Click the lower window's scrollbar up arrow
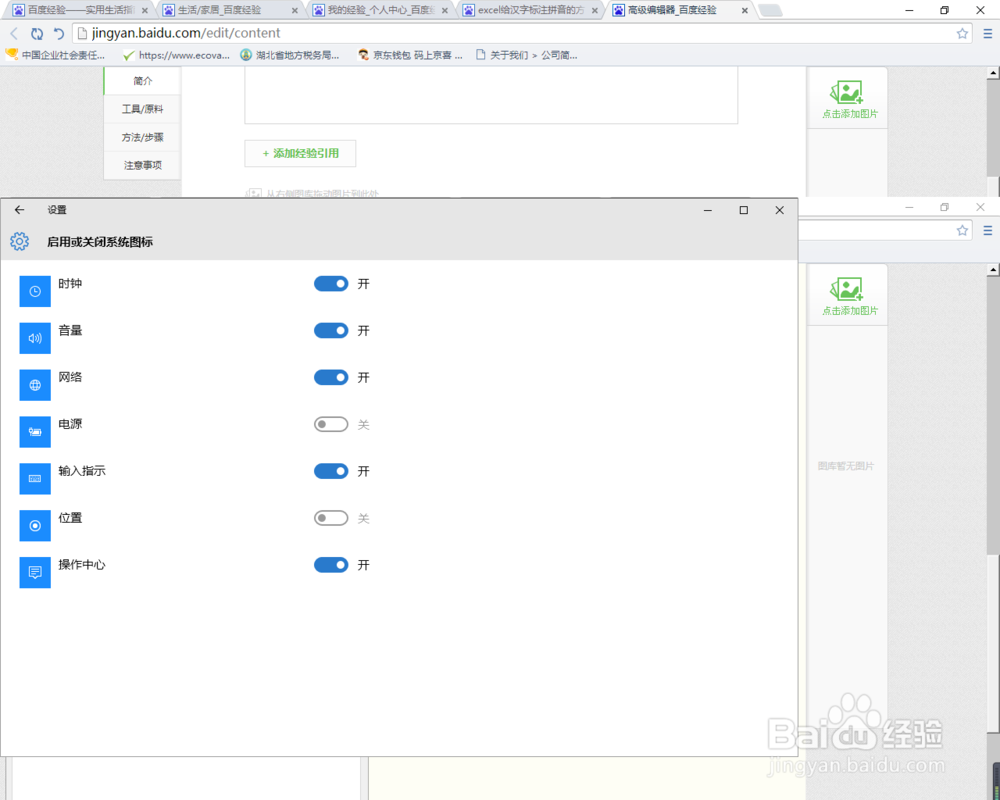The width and height of the screenshot is (1000, 800). 993,270
